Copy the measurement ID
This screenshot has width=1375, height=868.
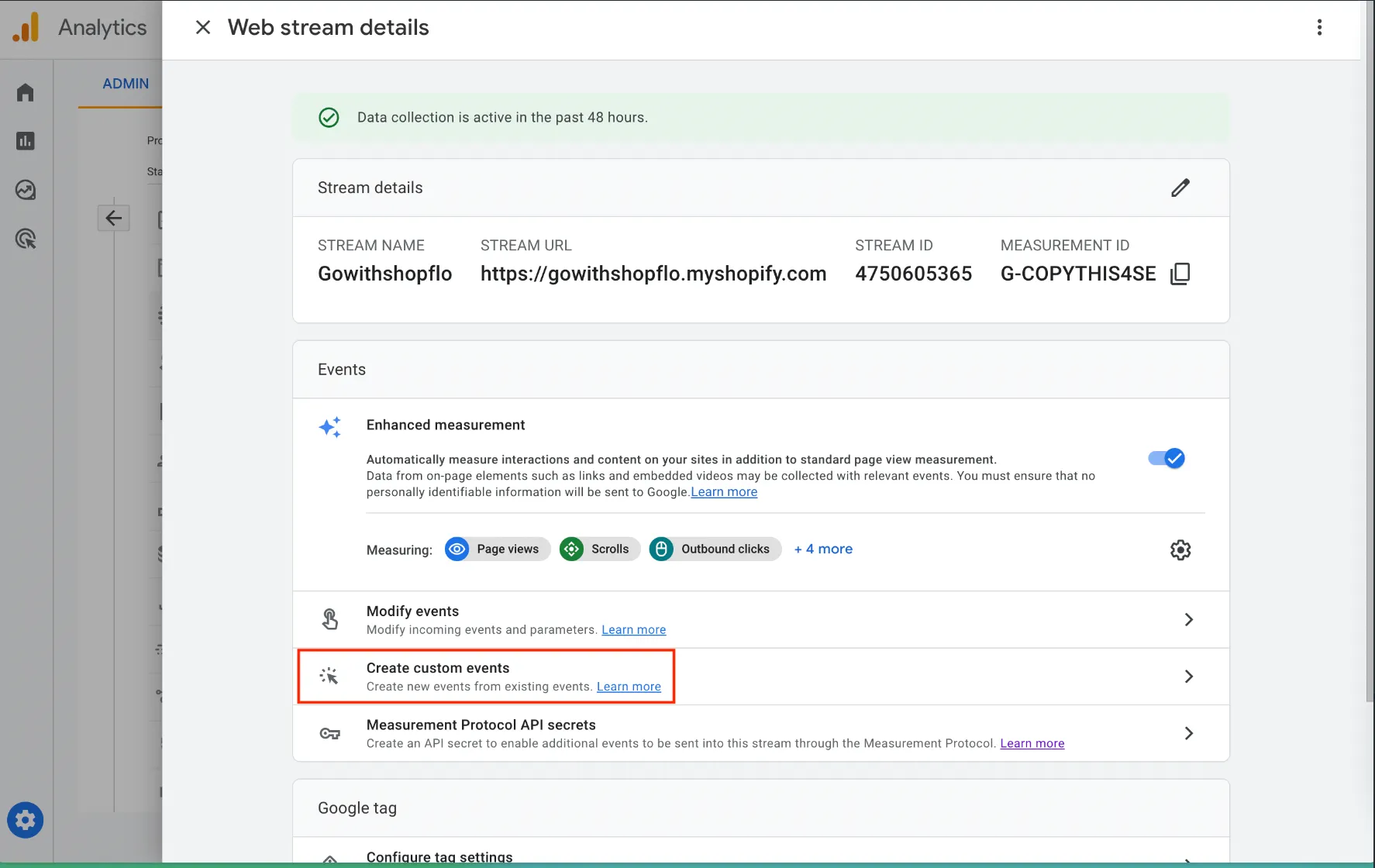point(1180,274)
